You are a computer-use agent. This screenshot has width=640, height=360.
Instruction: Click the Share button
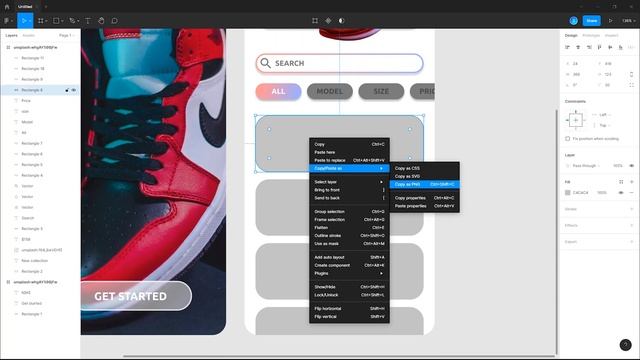tap(591, 20)
